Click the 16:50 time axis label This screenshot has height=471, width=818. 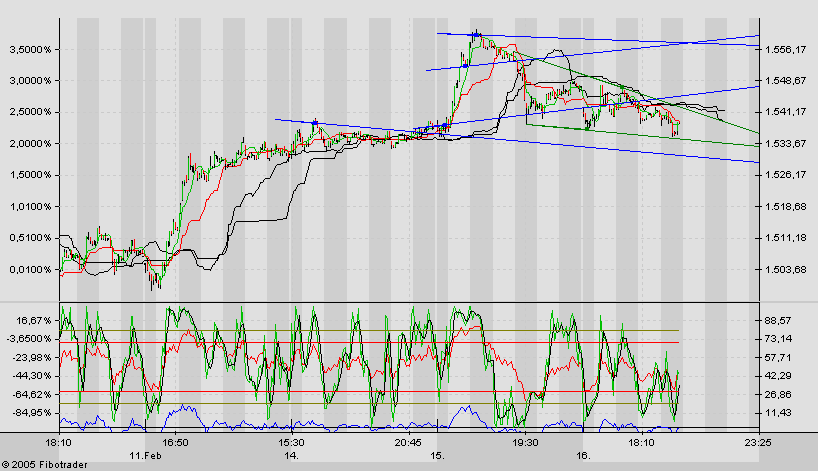(175, 443)
